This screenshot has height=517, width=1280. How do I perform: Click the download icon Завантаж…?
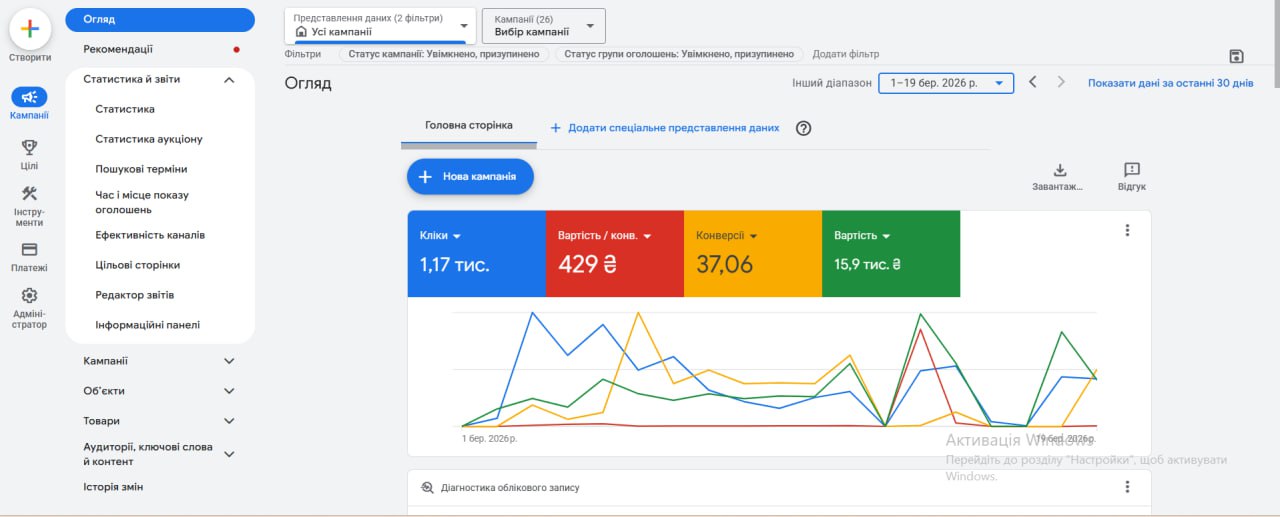tap(1061, 171)
